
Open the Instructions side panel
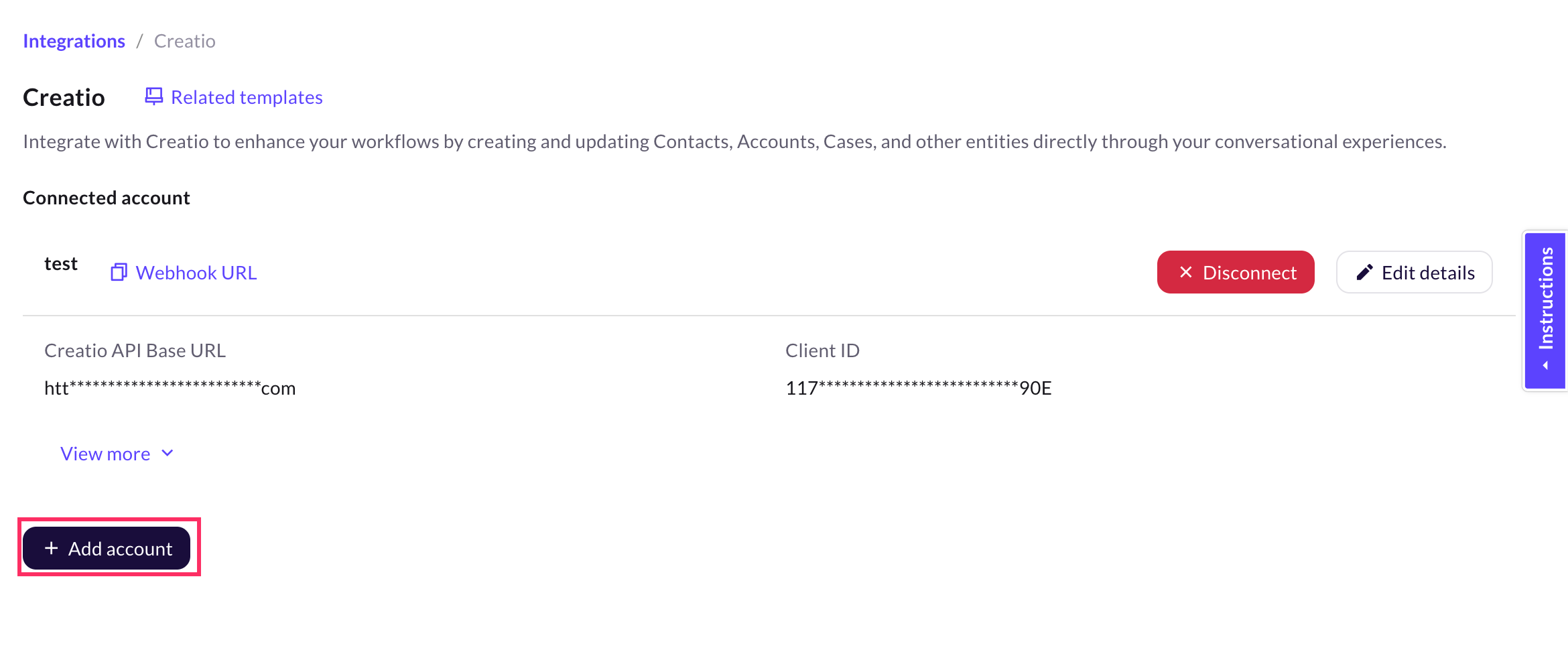(1545, 299)
